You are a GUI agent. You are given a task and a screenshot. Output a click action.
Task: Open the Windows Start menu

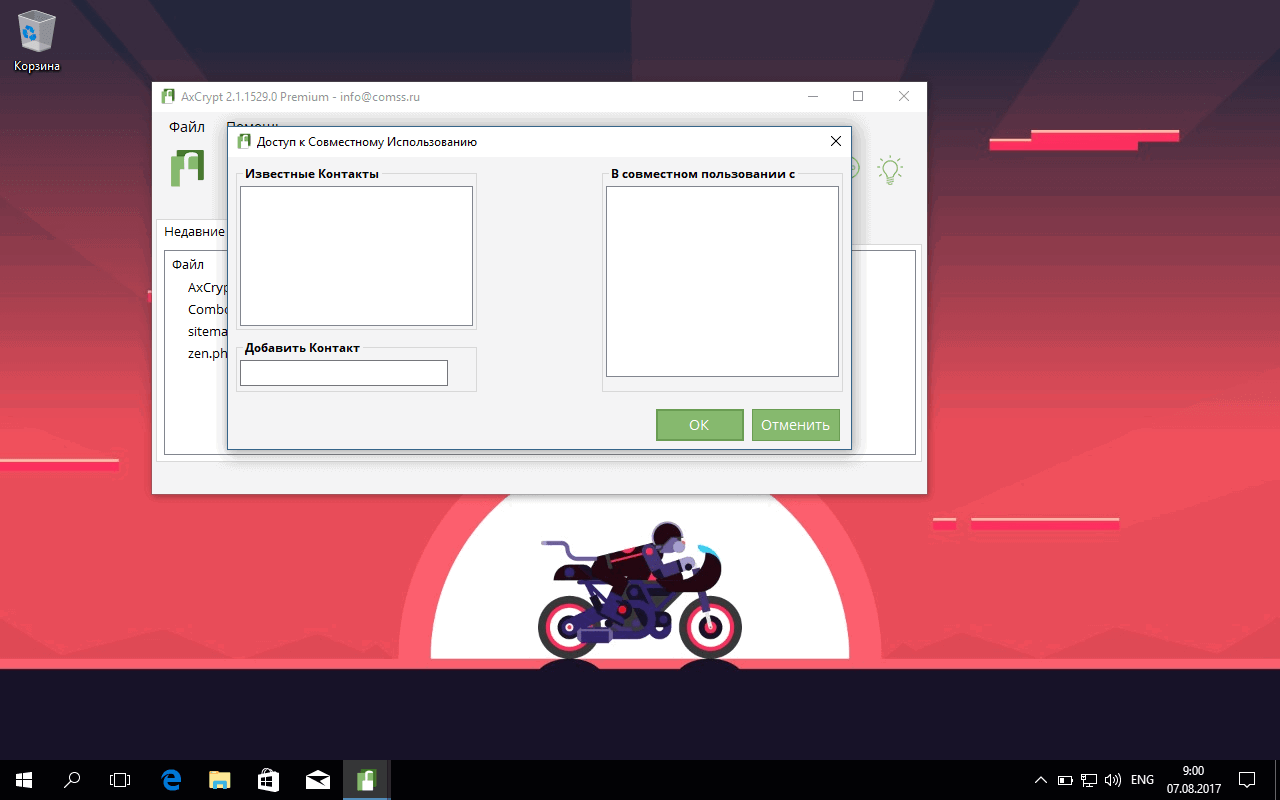pyautogui.click(x=24, y=780)
